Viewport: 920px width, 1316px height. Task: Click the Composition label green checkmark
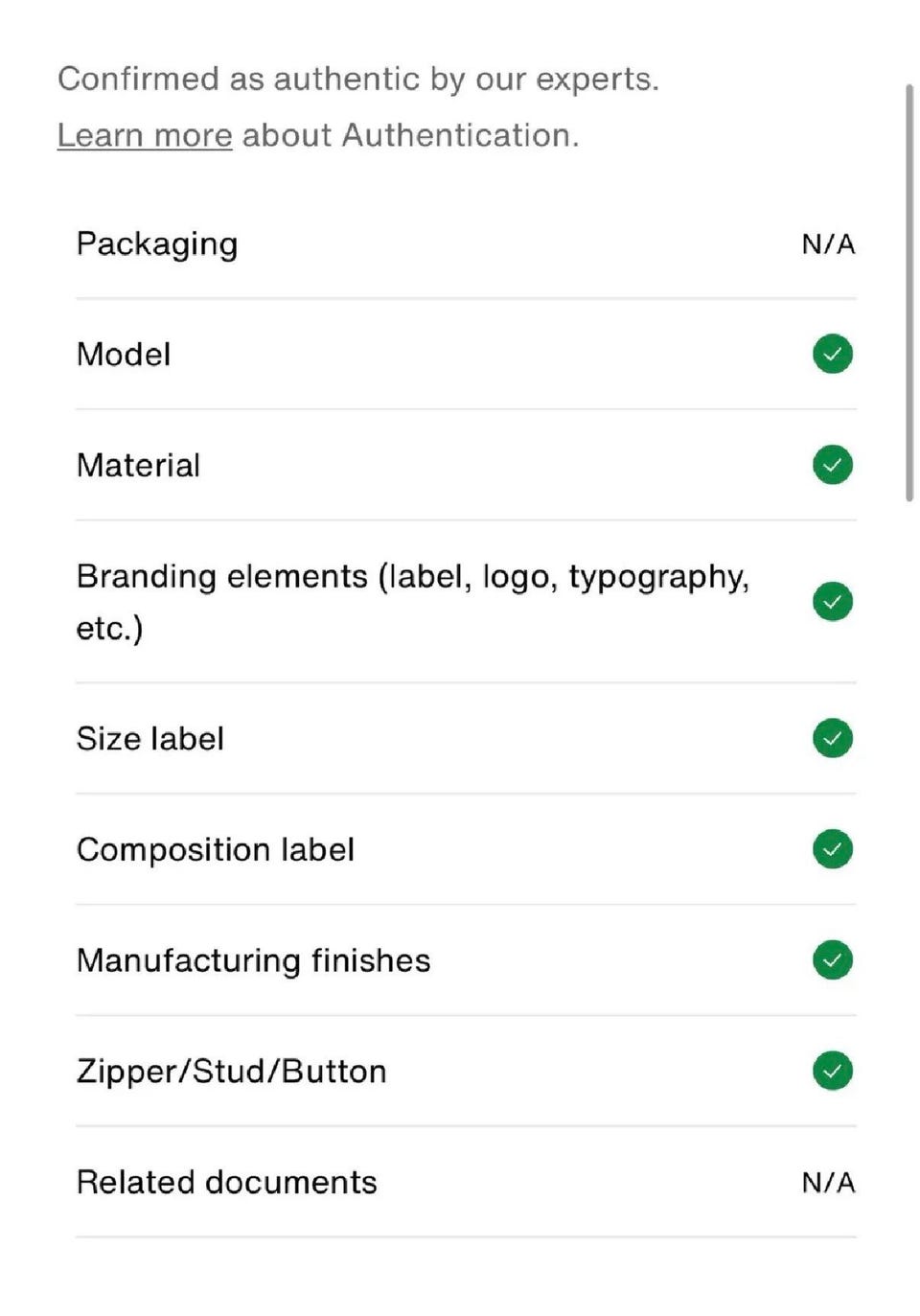(832, 849)
